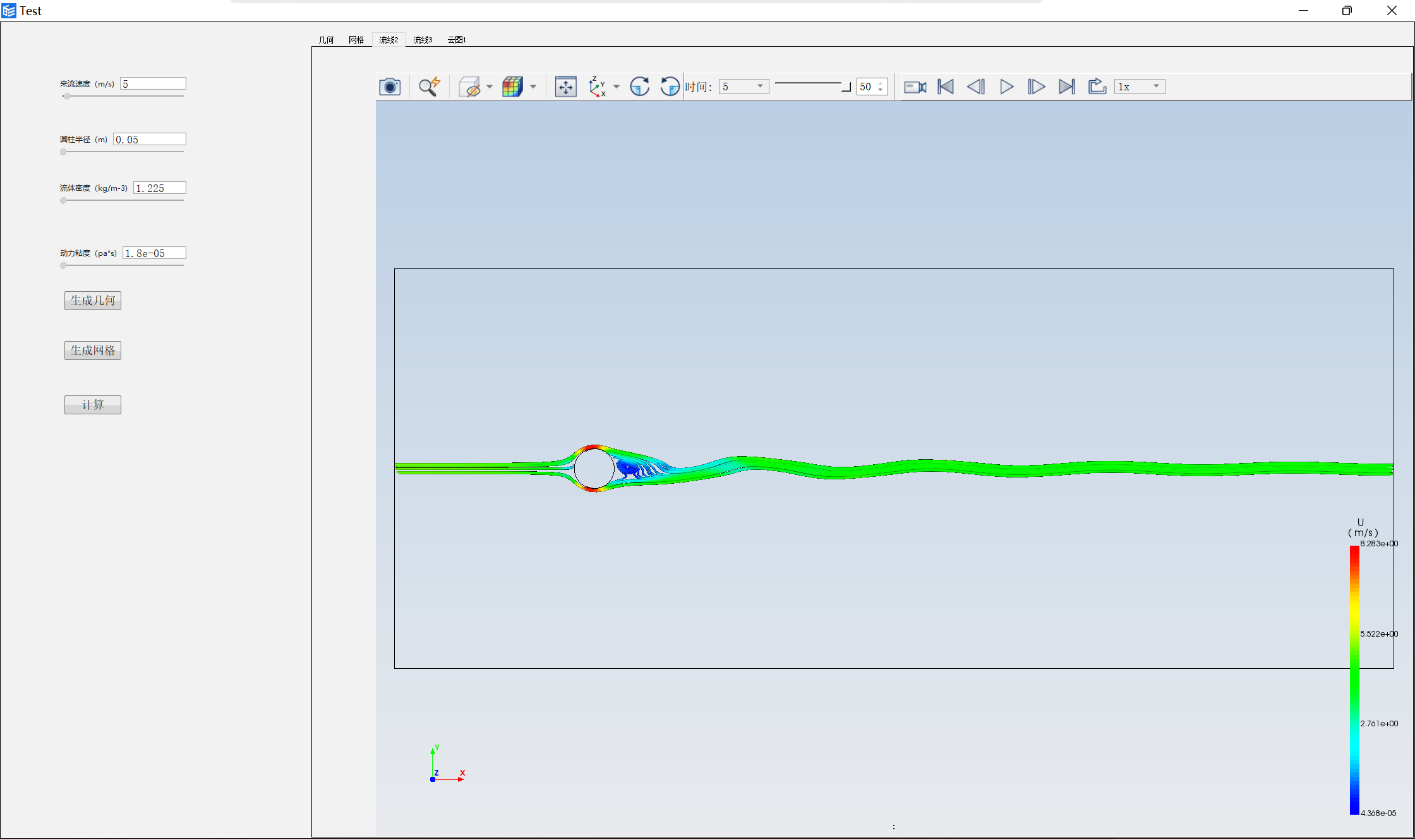Switch to the 几何 tab

click(326, 39)
